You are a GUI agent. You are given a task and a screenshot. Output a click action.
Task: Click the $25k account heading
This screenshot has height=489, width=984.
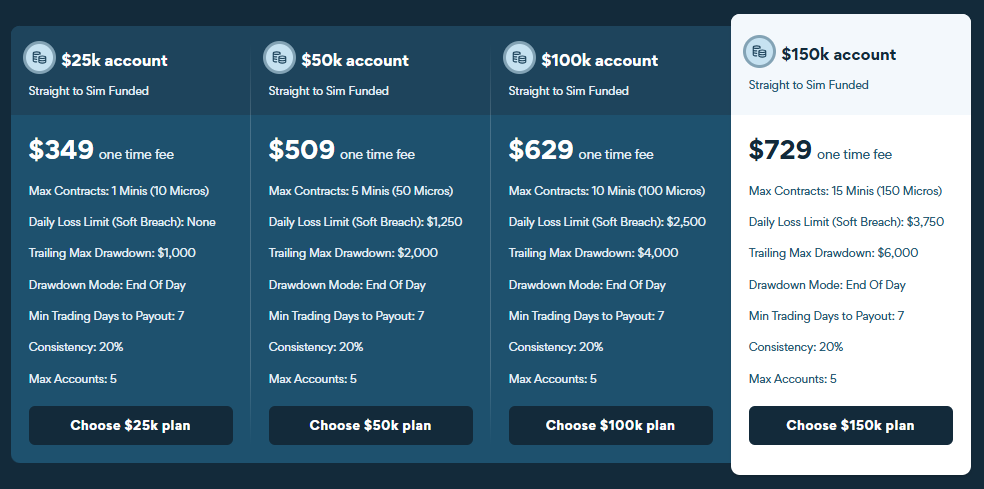(114, 60)
